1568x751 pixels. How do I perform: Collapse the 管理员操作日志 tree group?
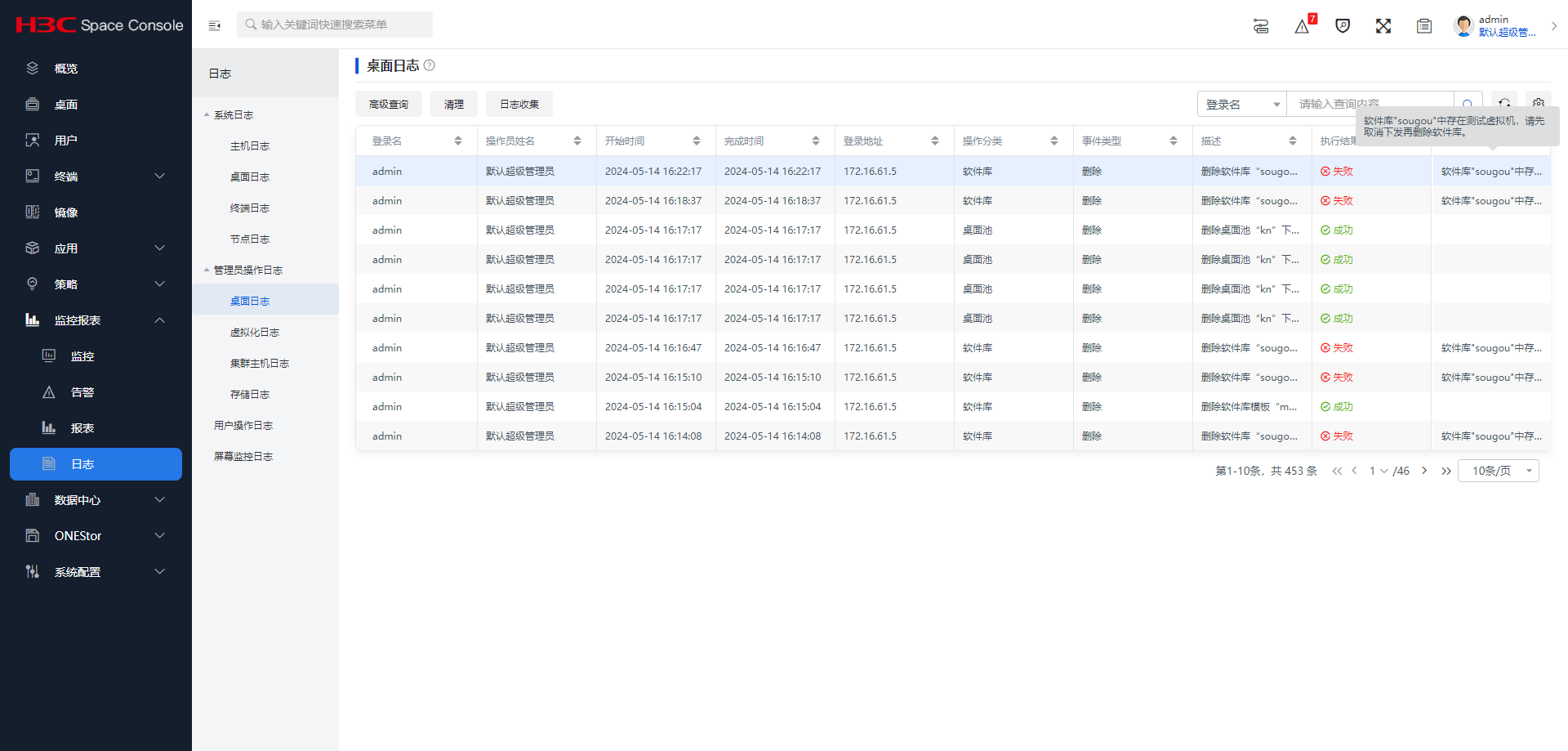coord(207,270)
